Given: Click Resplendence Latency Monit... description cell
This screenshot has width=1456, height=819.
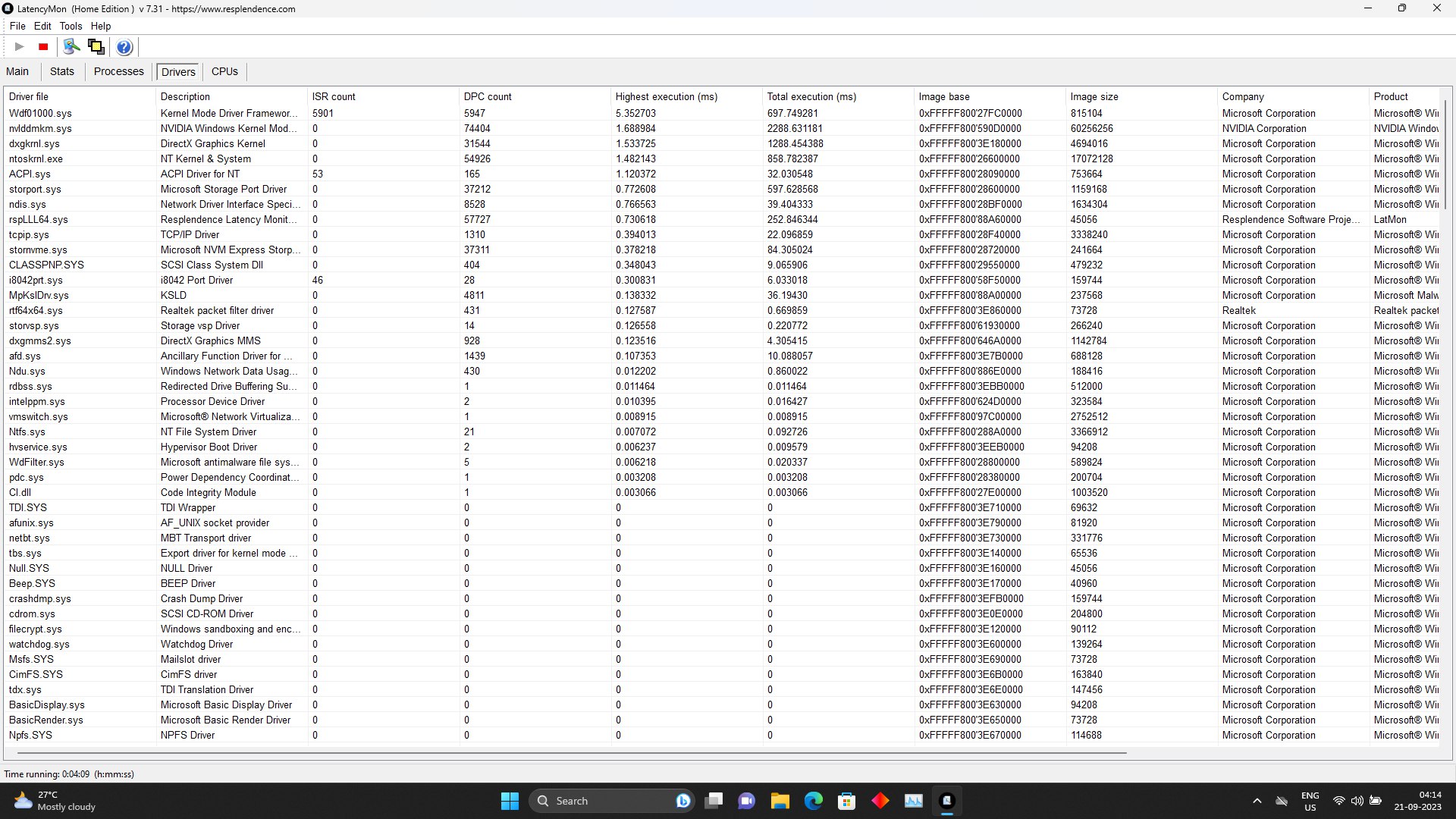Looking at the screenshot, I should pos(231,219).
